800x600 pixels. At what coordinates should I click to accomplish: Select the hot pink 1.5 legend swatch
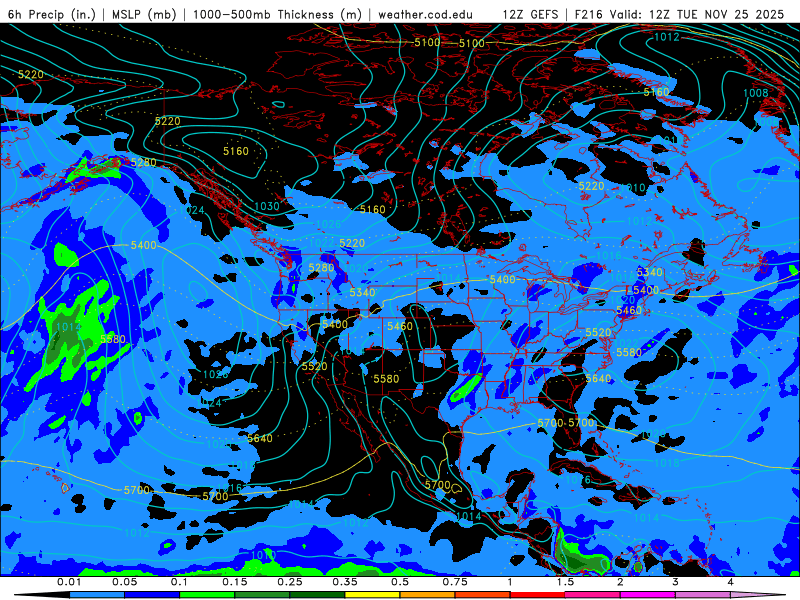click(593, 595)
